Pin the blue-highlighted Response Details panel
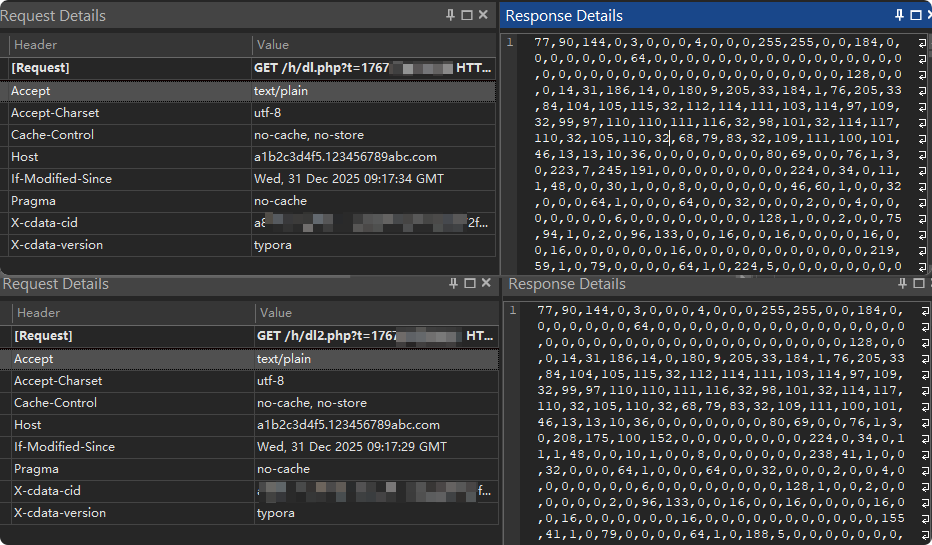This screenshot has width=932, height=545. pyautogui.click(x=899, y=15)
